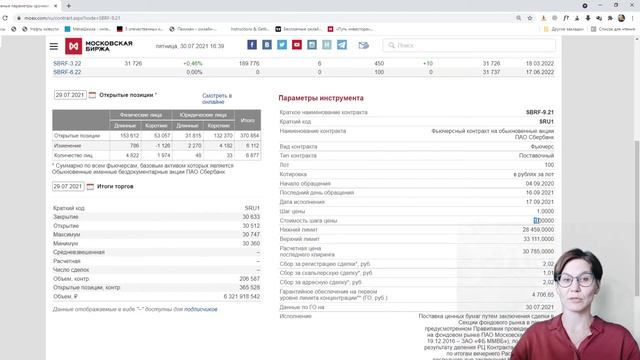Click the mail envelope icon in header
This screenshot has width=640, height=360.
(364, 45)
